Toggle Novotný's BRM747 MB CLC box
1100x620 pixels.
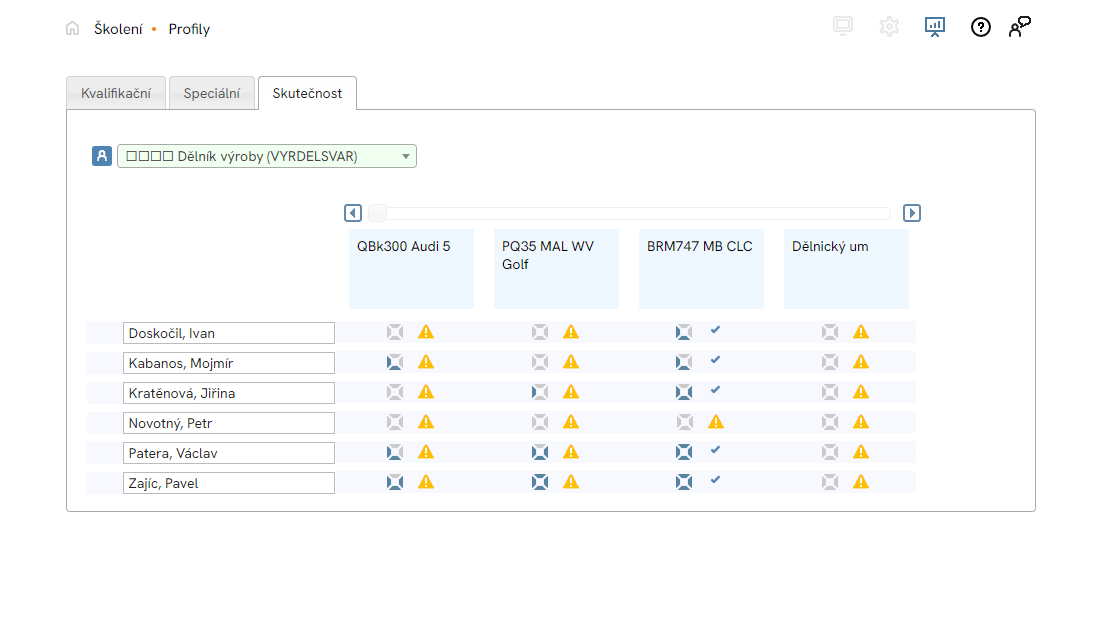pyautogui.click(x=685, y=422)
